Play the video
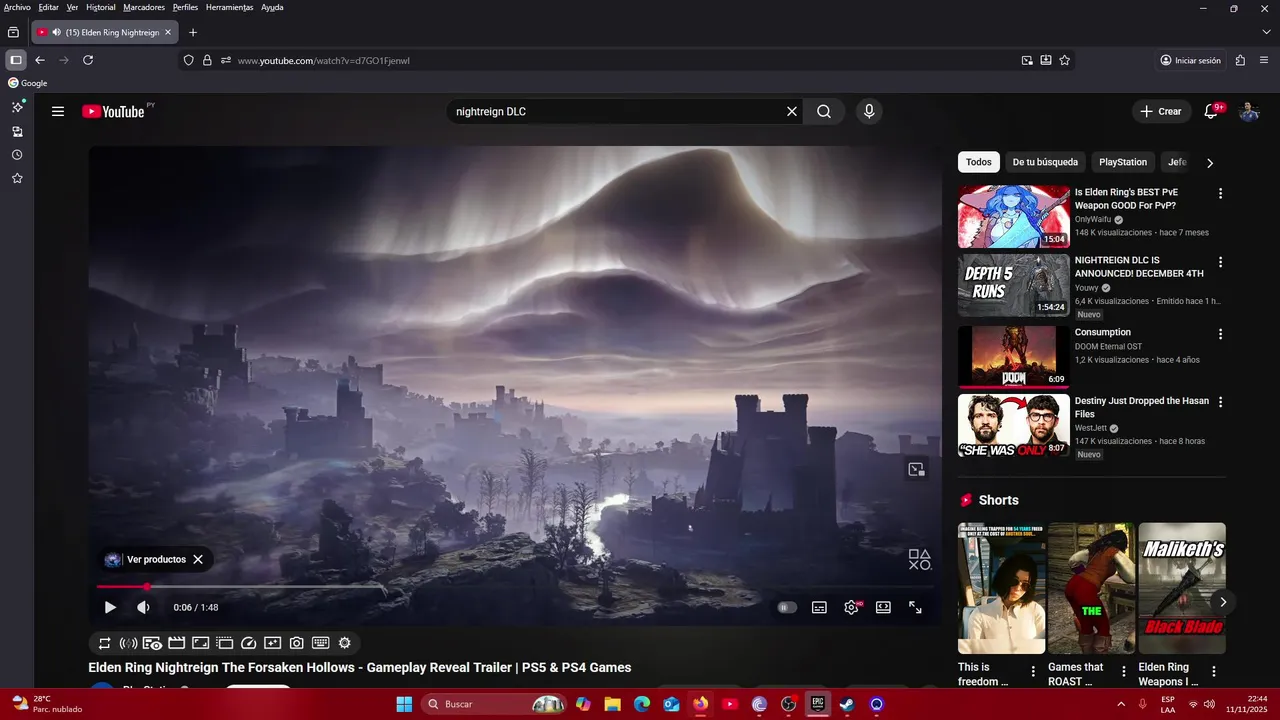 click(110, 607)
